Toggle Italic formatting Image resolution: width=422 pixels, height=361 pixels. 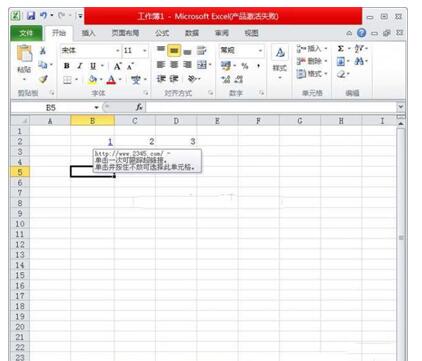(x=80, y=66)
